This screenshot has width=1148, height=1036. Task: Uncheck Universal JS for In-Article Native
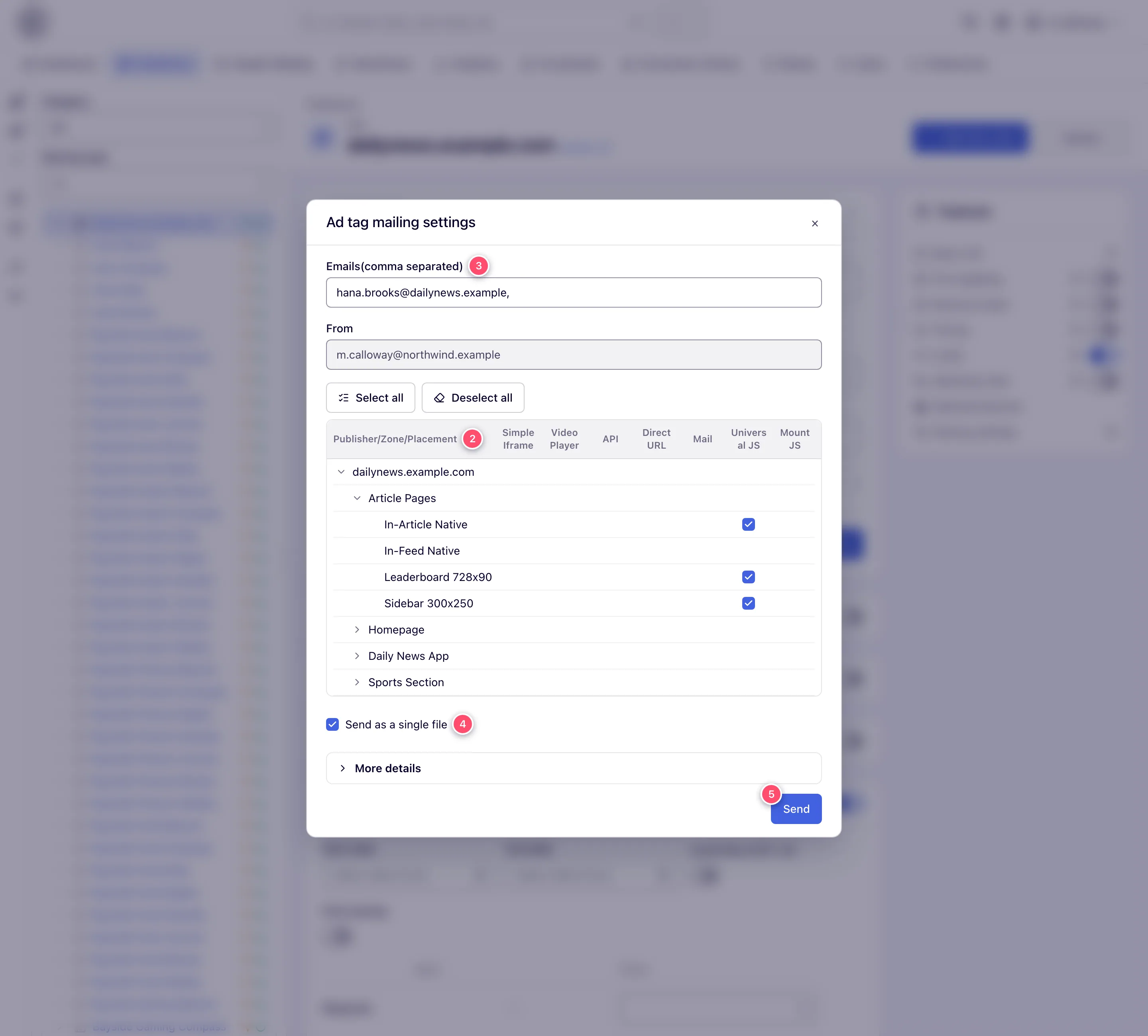tap(748, 524)
